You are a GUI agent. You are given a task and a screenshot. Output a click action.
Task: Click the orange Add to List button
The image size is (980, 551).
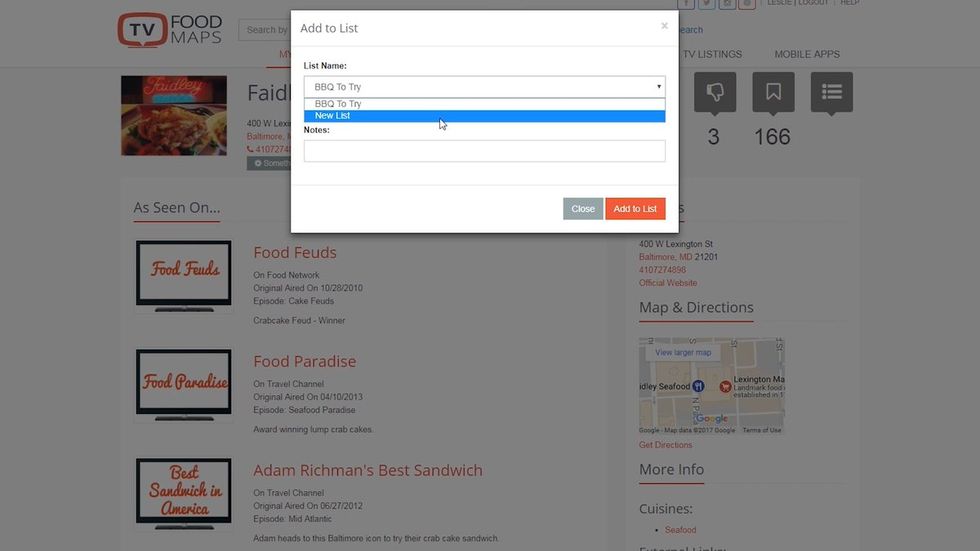[635, 209]
